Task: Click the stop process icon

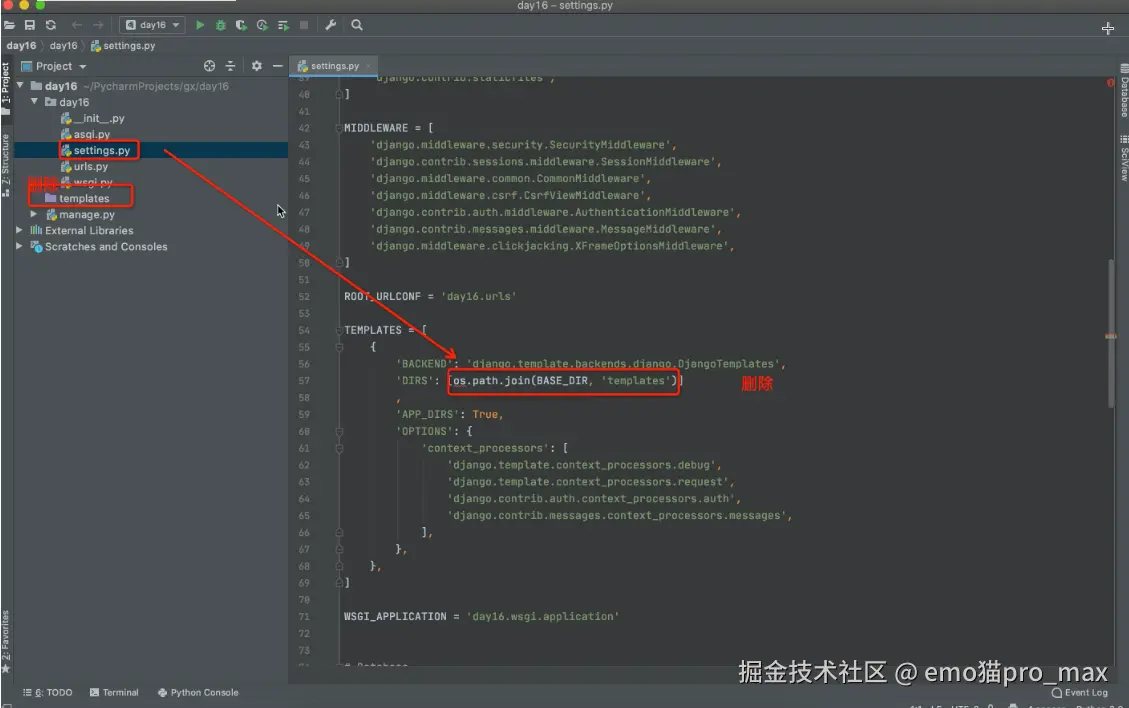Action: click(304, 25)
